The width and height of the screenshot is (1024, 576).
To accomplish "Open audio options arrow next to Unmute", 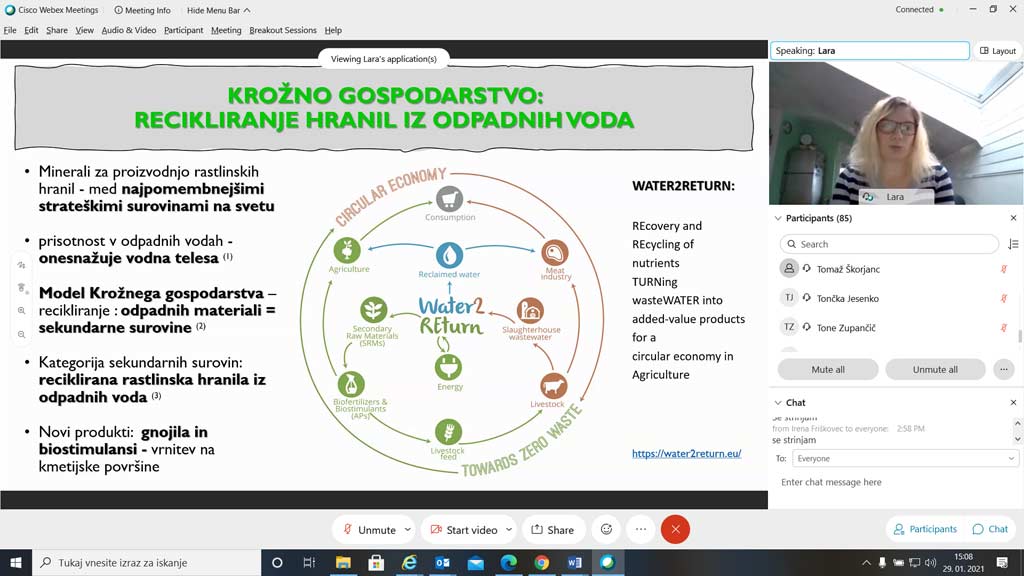I will click(408, 530).
